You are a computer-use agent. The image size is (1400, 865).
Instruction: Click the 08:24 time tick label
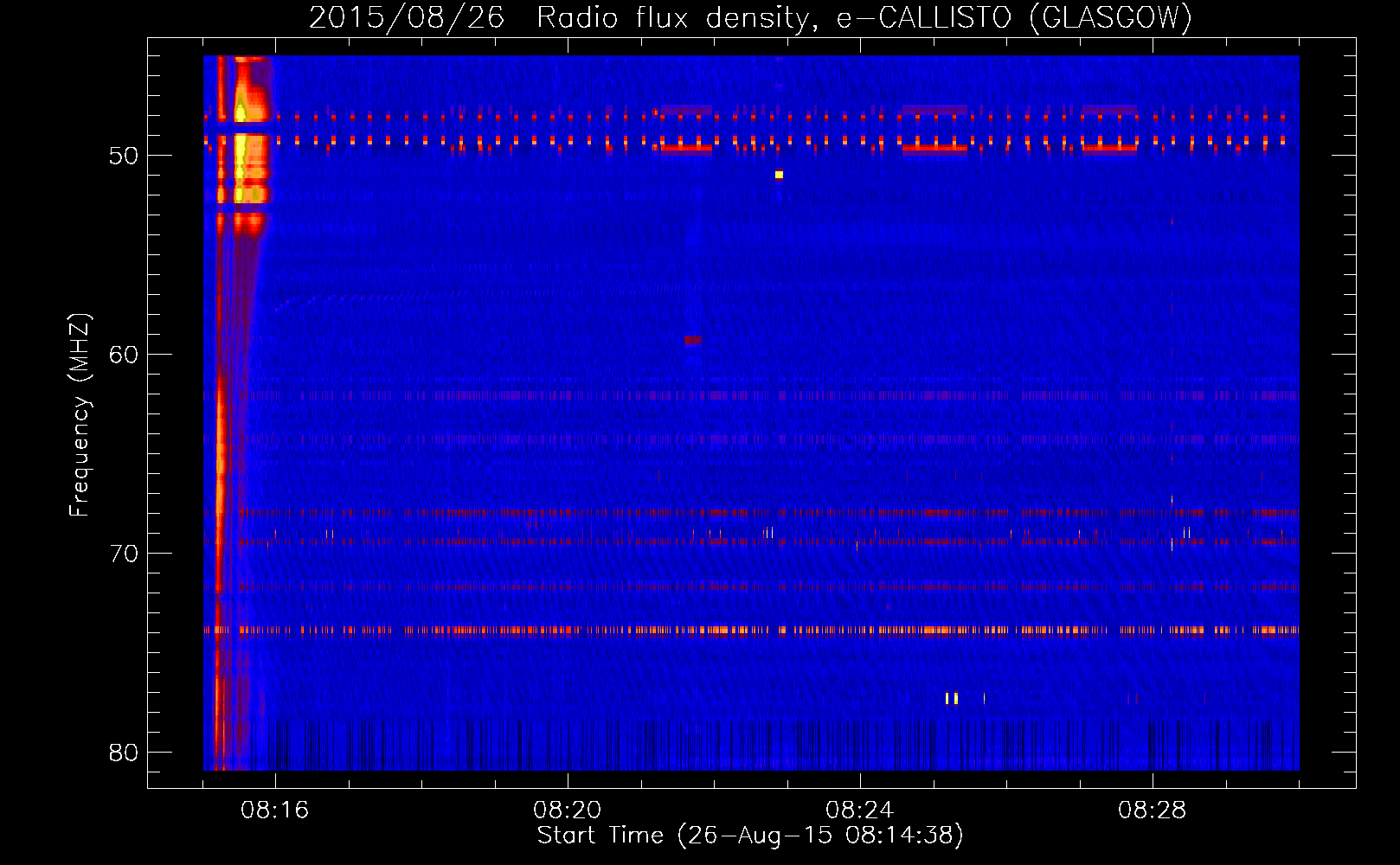coord(860,811)
